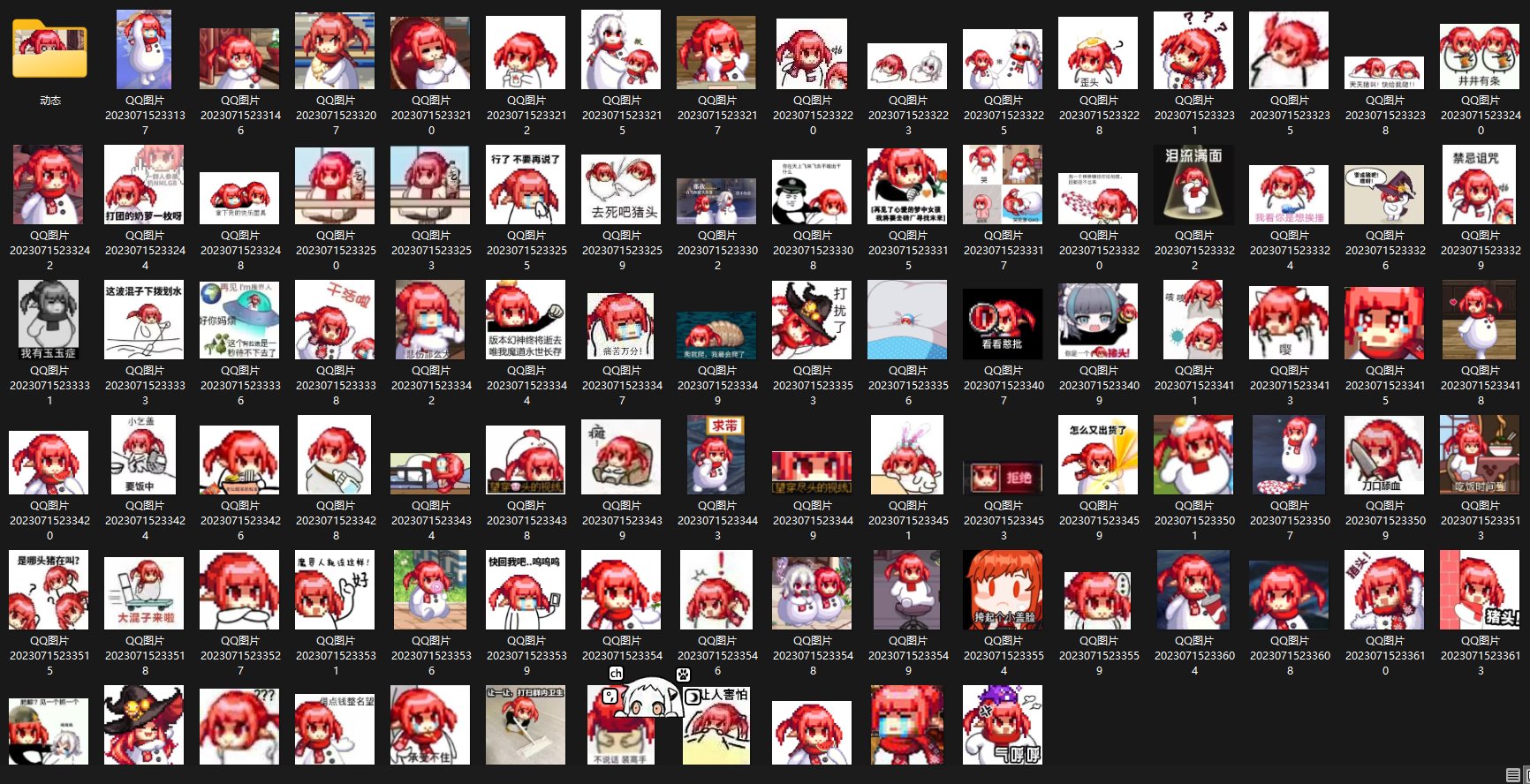This screenshot has width=1530, height=784.
Task: Select file name QQ图片20230715233548
Action: click(x=813, y=655)
